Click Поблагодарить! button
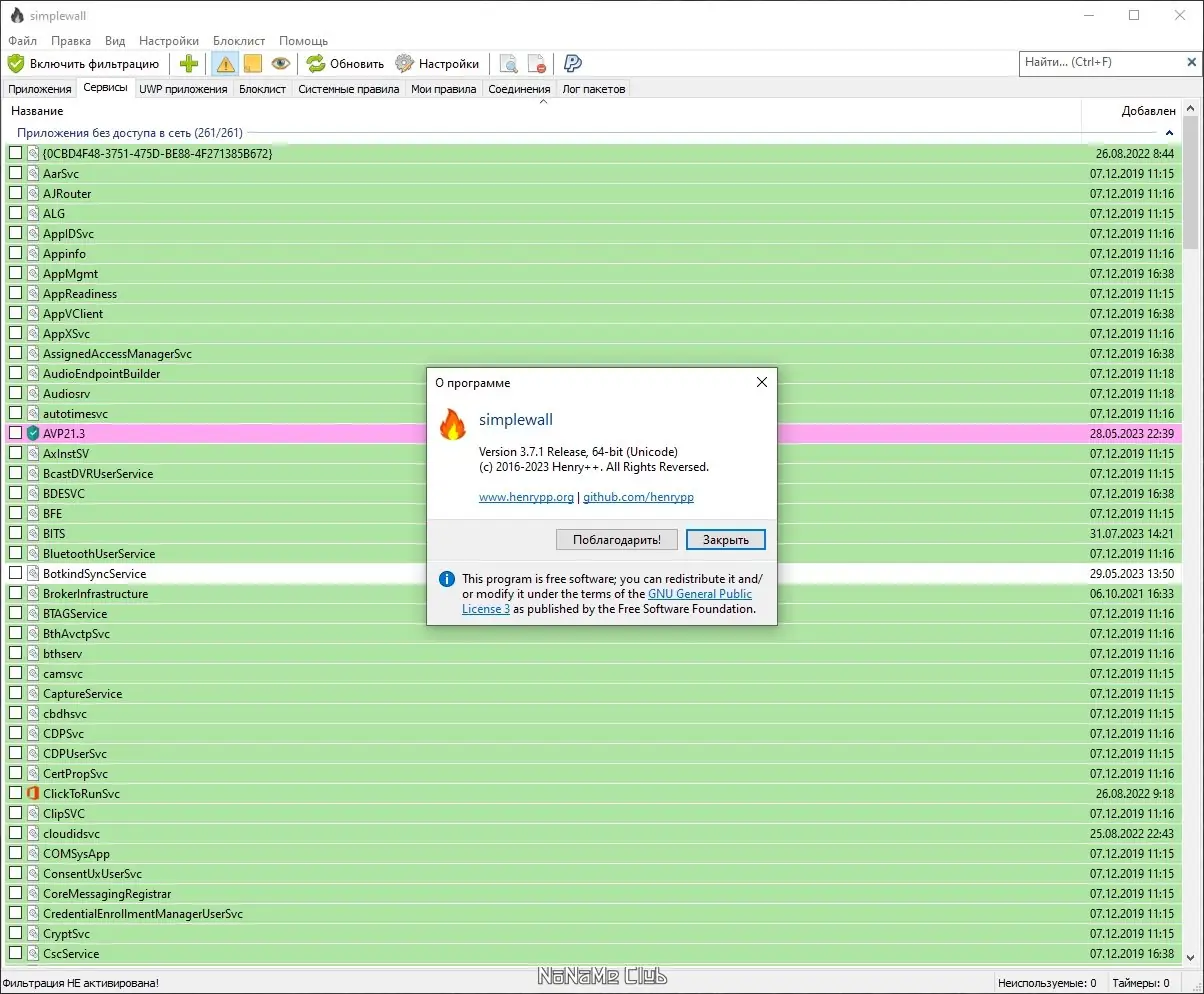Screen dimensions: 1204x994 pos(617,539)
